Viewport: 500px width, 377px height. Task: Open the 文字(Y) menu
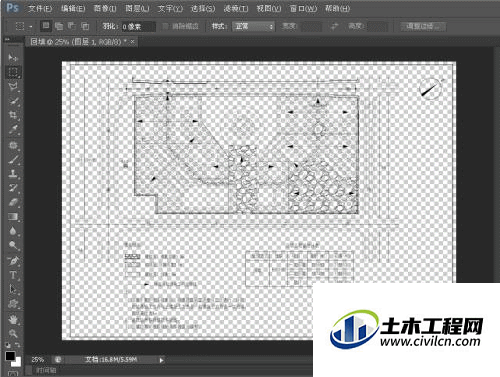pyautogui.click(x=170, y=8)
